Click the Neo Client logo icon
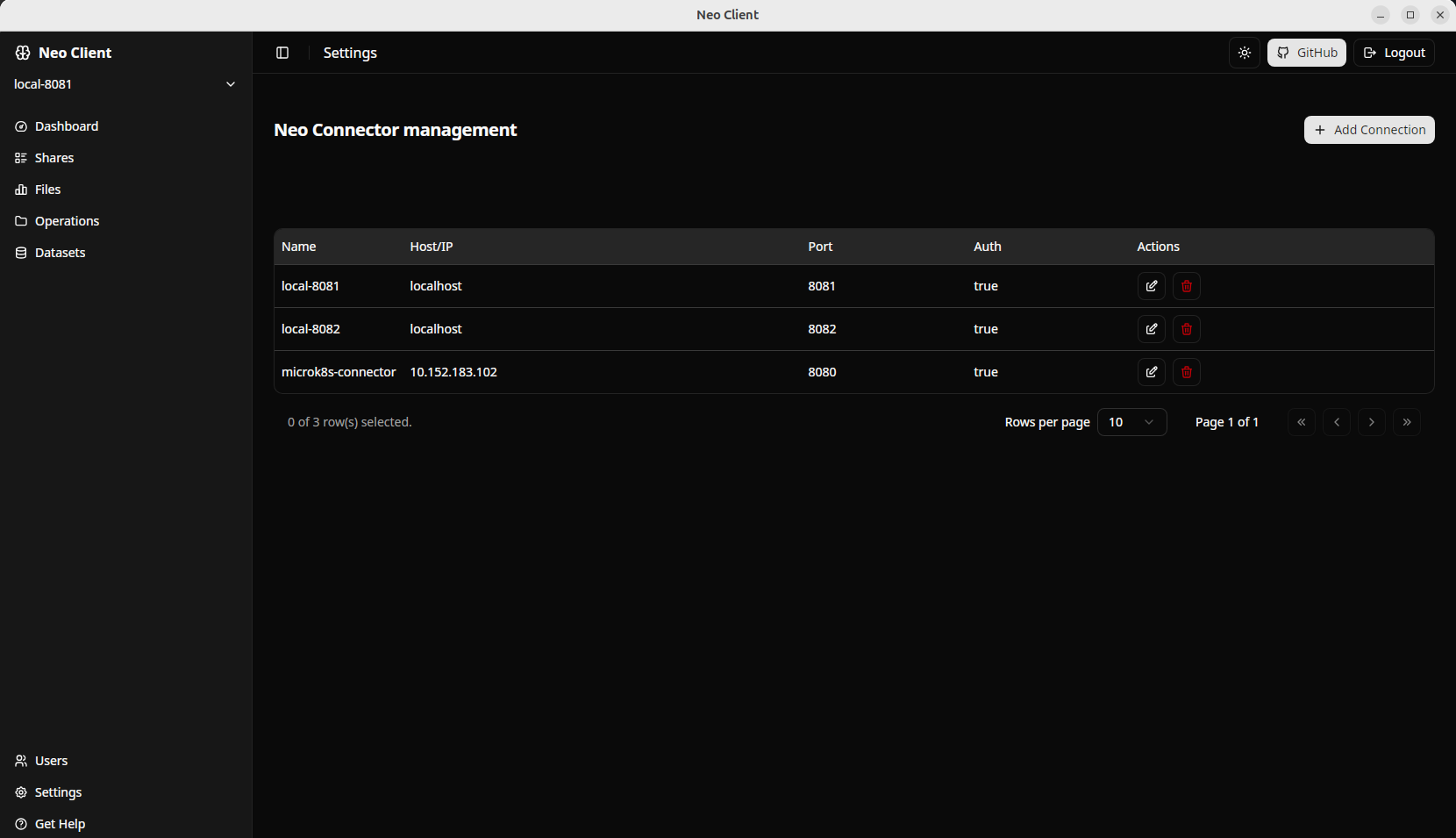Image resolution: width=1456 pixels, height=838 pixels. (23, 52)
